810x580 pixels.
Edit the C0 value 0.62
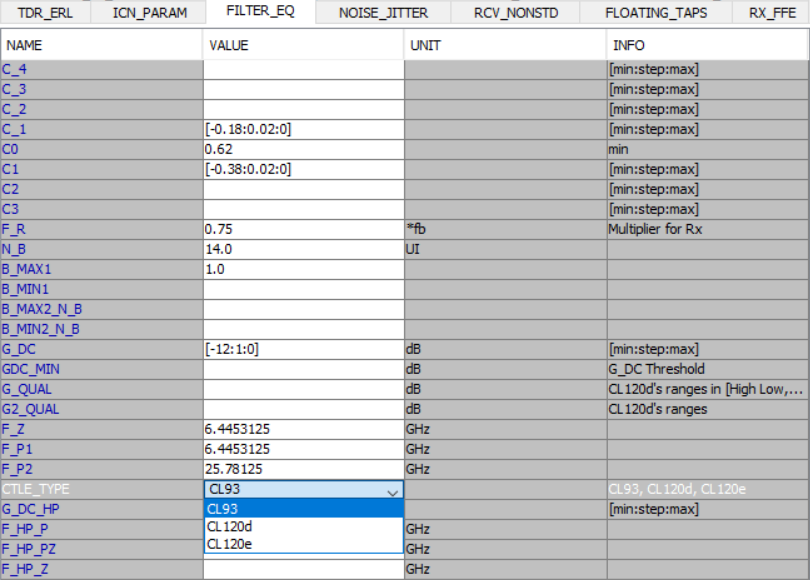(304, 150)
